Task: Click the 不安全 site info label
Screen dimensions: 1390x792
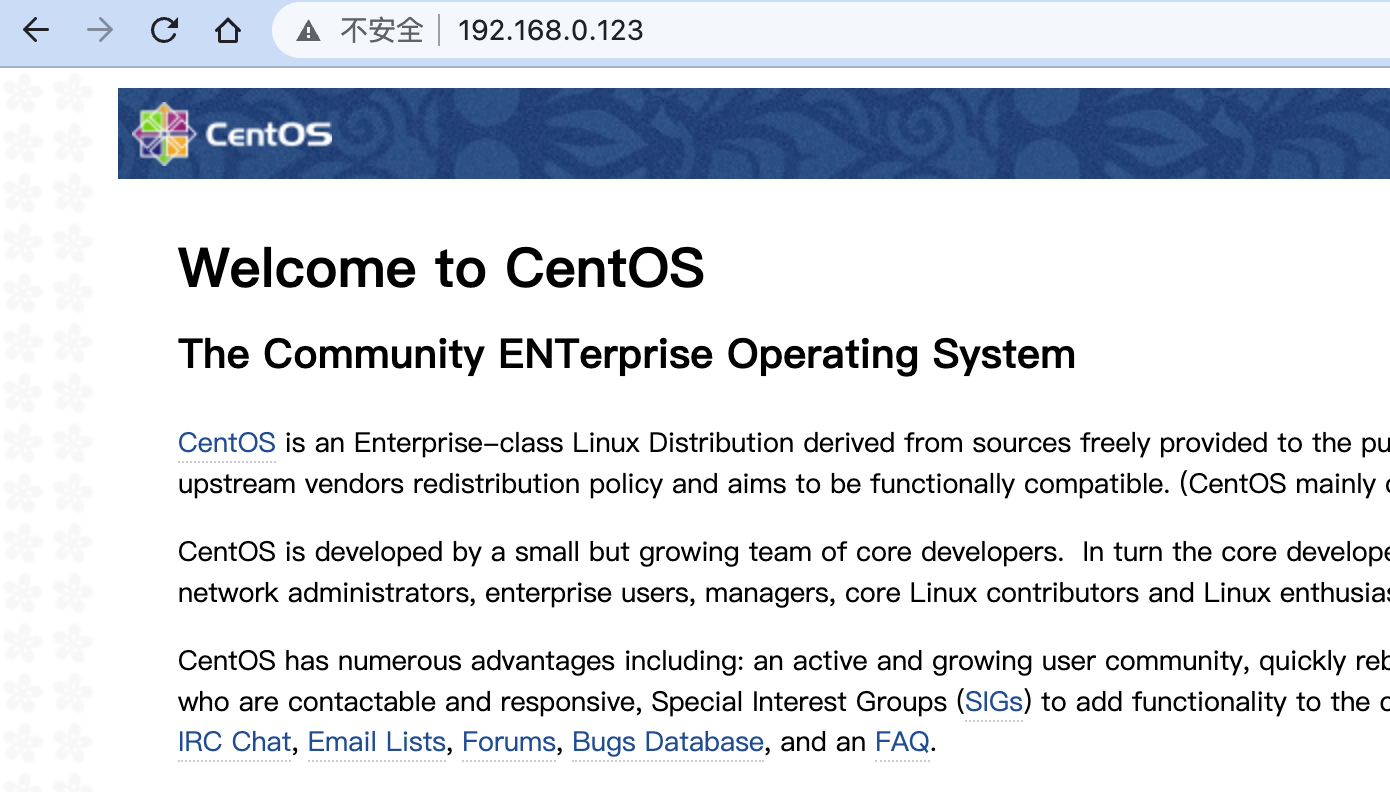Action: 381,31
